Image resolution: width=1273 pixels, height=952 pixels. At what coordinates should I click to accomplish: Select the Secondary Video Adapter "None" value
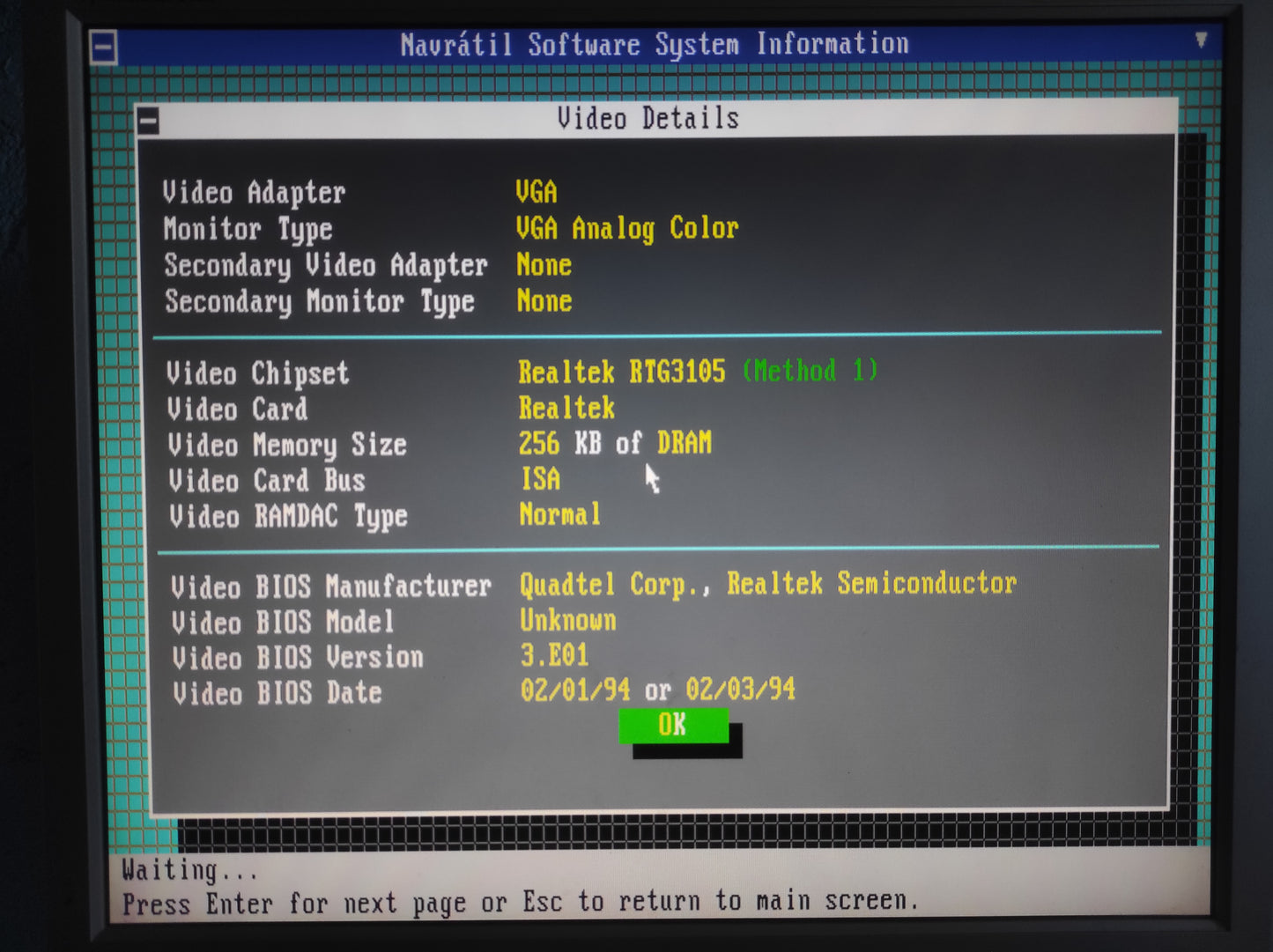tap(544, 265)
